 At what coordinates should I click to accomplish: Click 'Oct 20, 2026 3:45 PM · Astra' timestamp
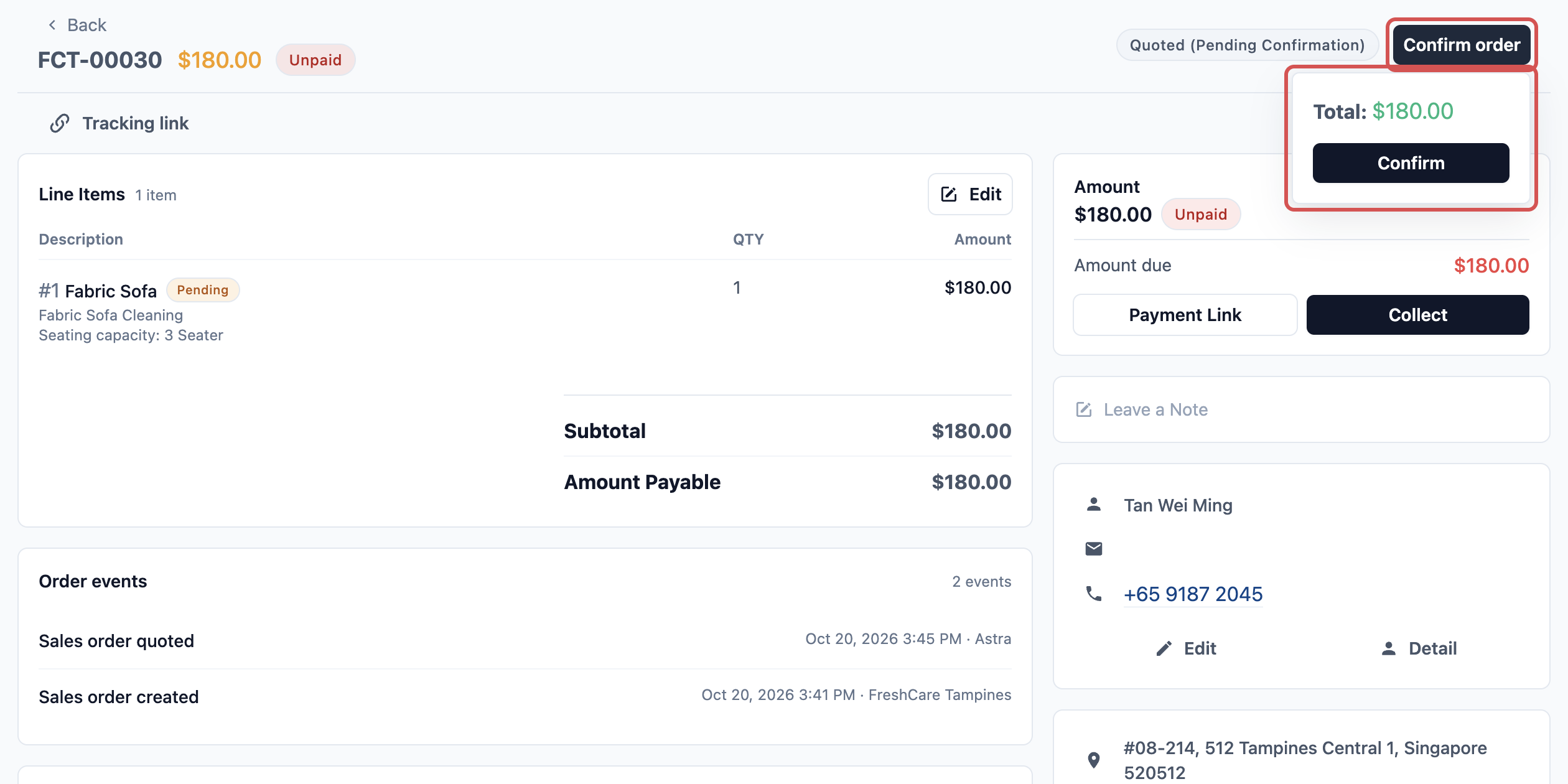(908, 639)
